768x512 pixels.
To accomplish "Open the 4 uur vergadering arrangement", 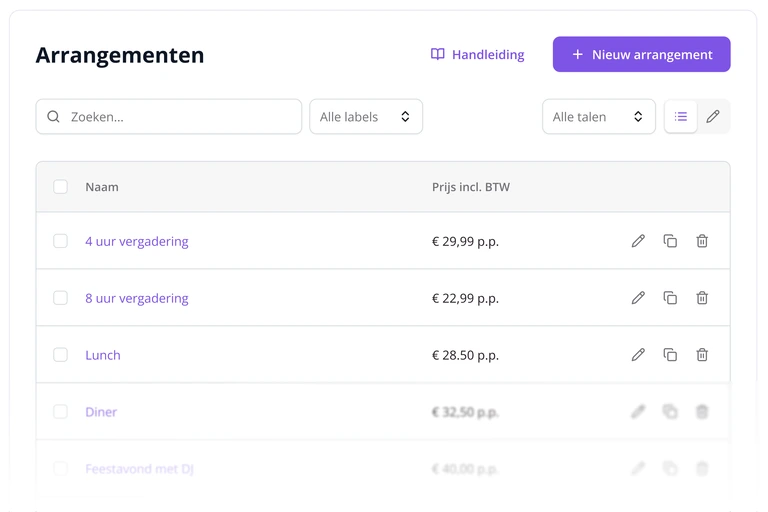I will (x=137, y=242).
